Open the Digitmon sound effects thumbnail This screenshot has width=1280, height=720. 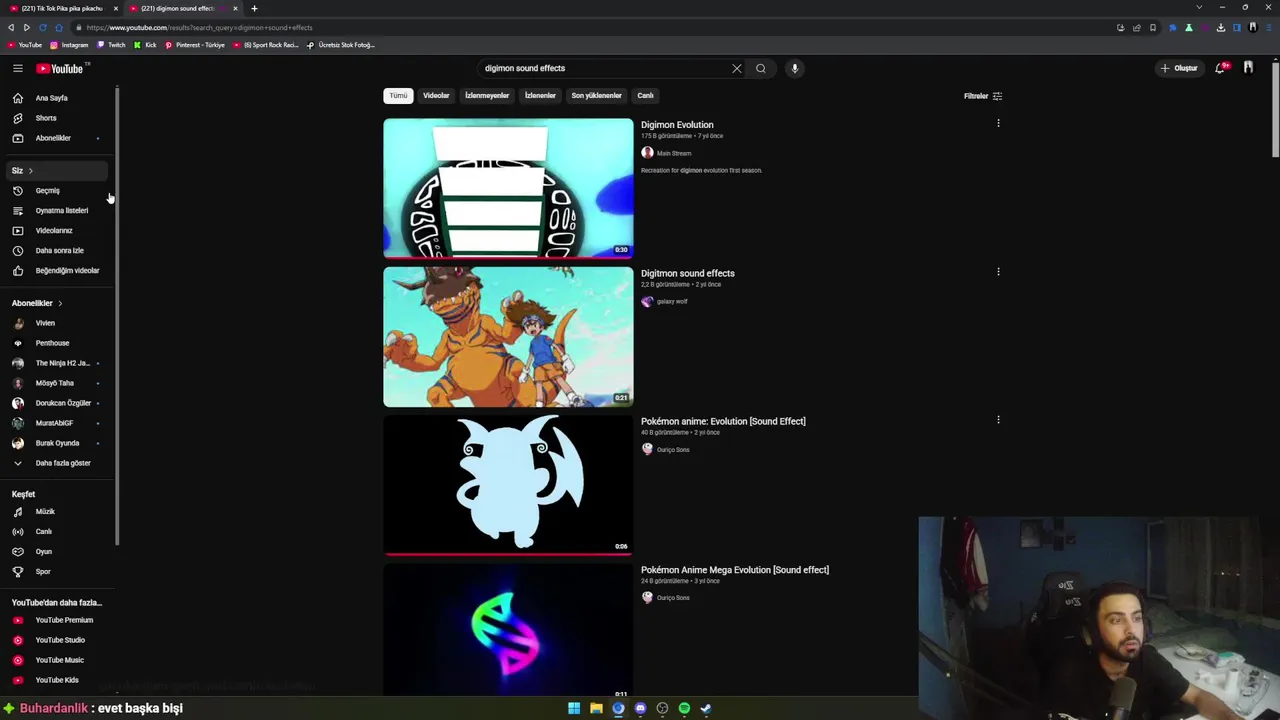(x=508, y=337)
